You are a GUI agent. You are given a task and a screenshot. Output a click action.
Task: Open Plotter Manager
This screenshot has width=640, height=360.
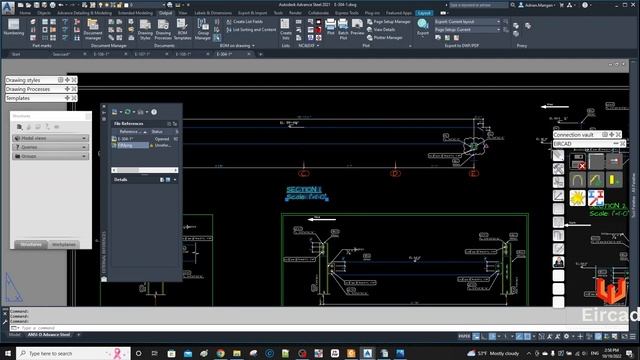pyautogui.click(x=384, y=38)
